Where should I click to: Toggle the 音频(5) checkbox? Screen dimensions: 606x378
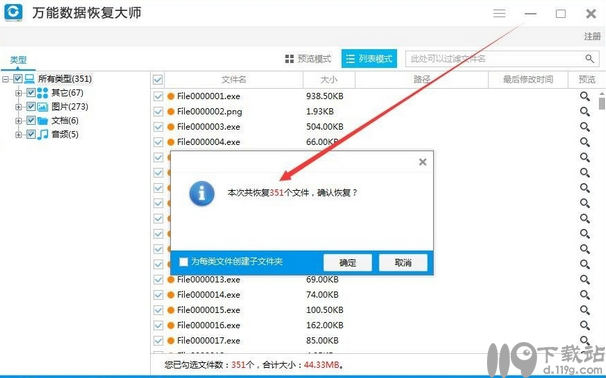(x=31, y=134)
